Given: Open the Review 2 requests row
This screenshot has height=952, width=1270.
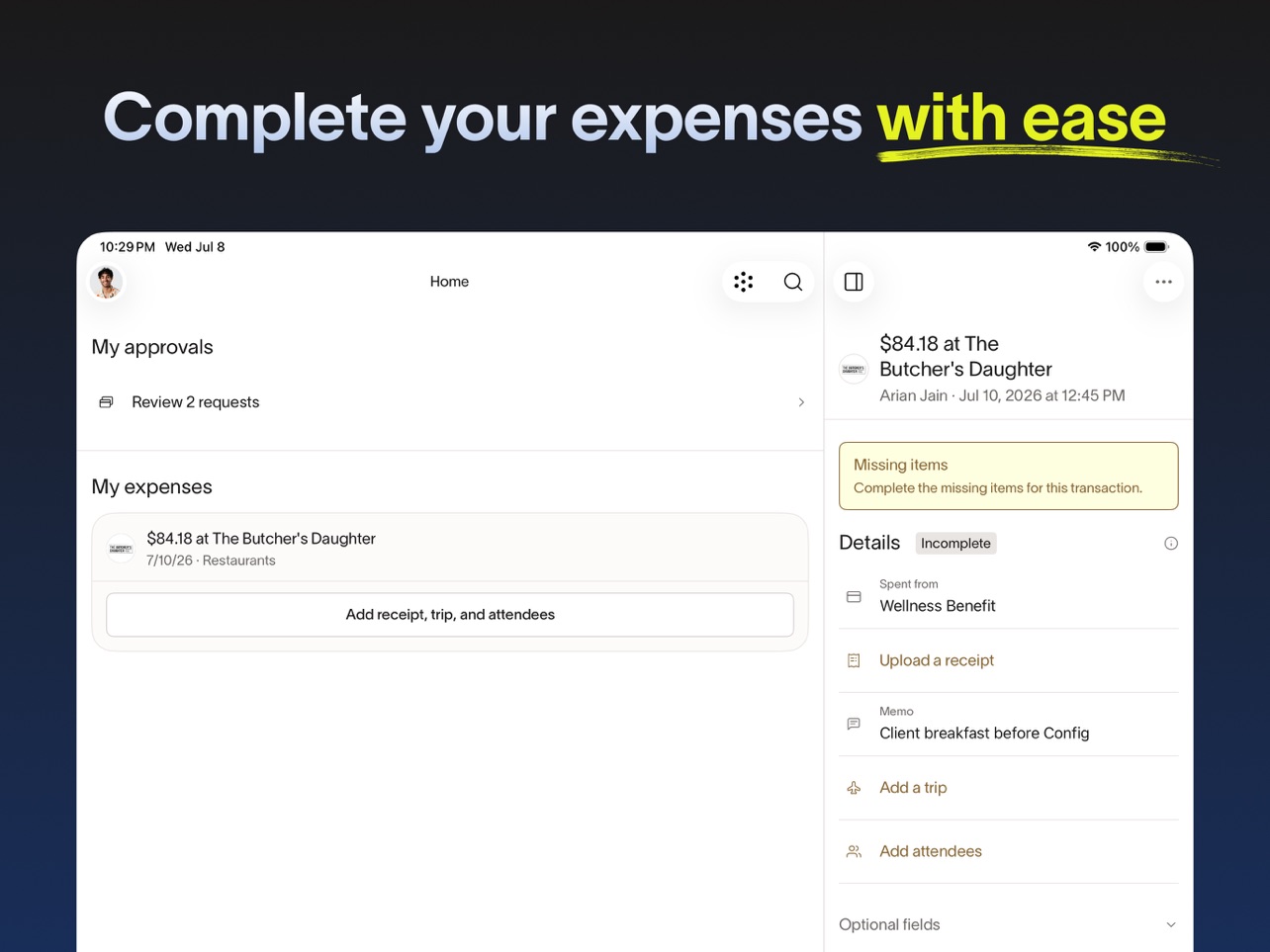Looking at the screenshot, I should coord(450,402).
